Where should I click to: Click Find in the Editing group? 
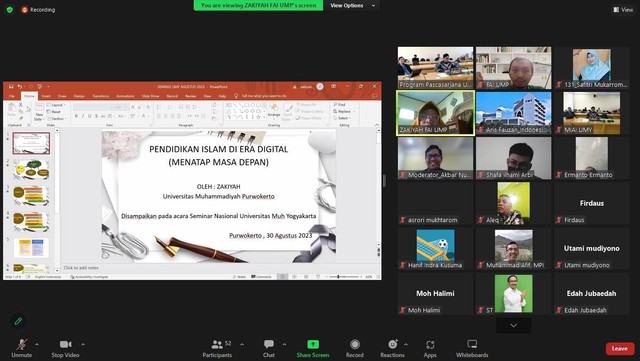(x=340, y=105)
